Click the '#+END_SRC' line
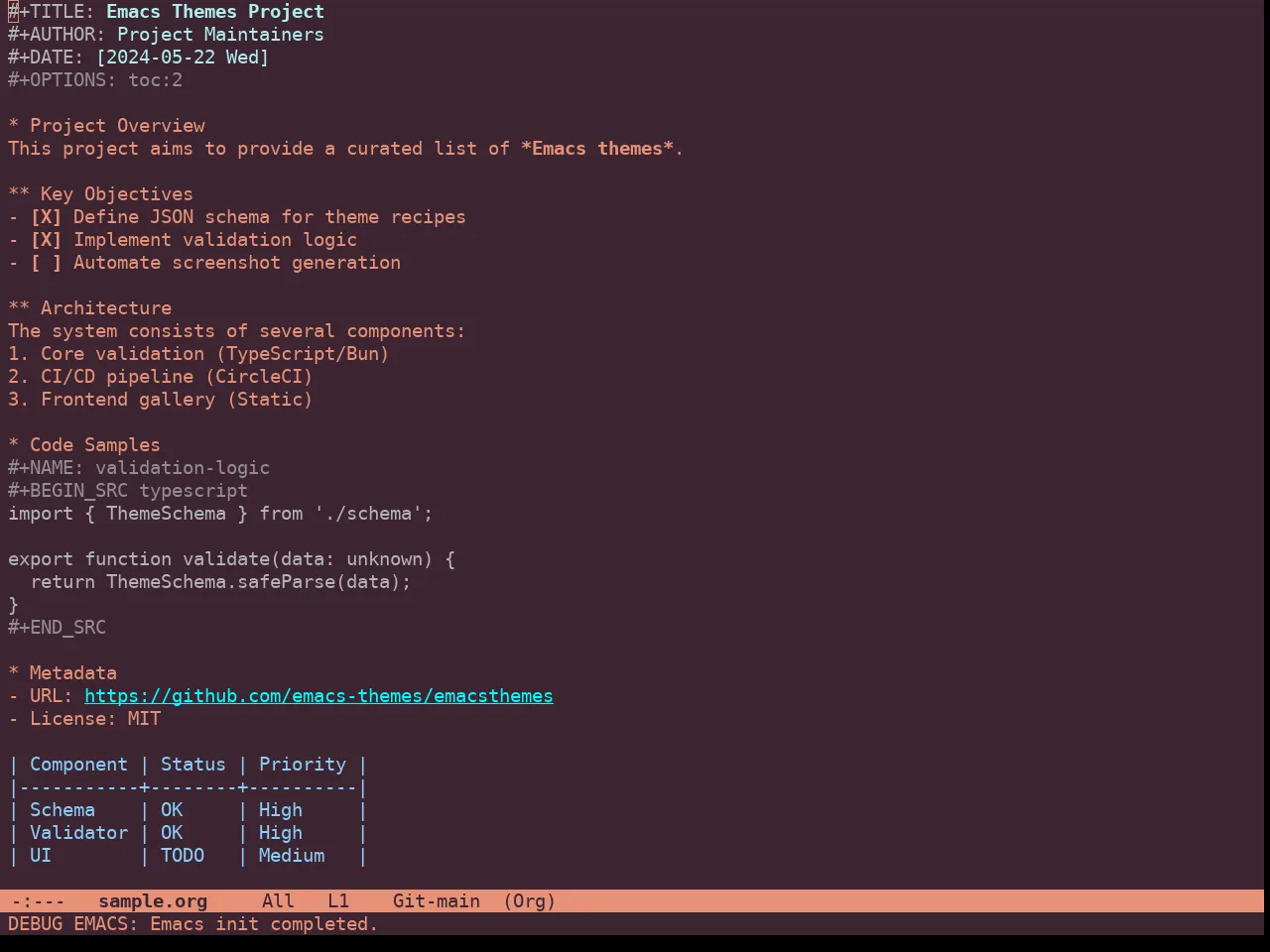This screenshot has height=952, width=1270. coord(57,628)
